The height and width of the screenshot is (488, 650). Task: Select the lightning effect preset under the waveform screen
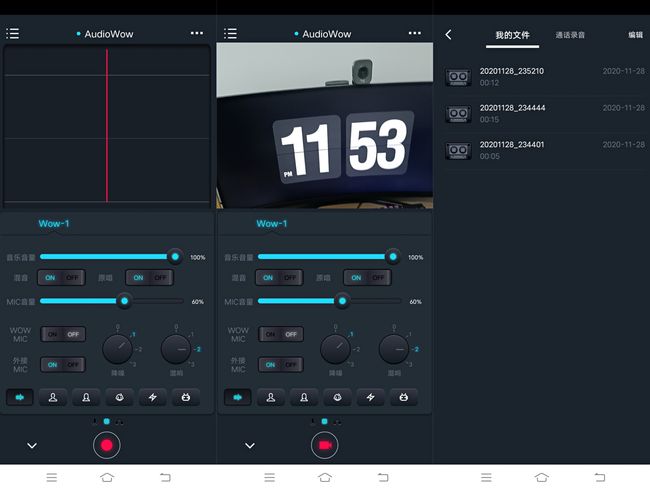(152, 397)
